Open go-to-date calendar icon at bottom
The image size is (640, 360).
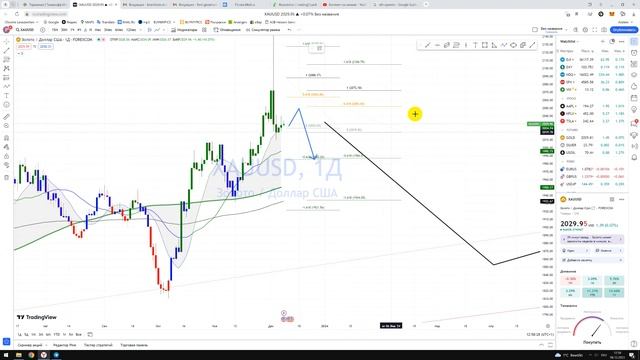click(90, 335)
